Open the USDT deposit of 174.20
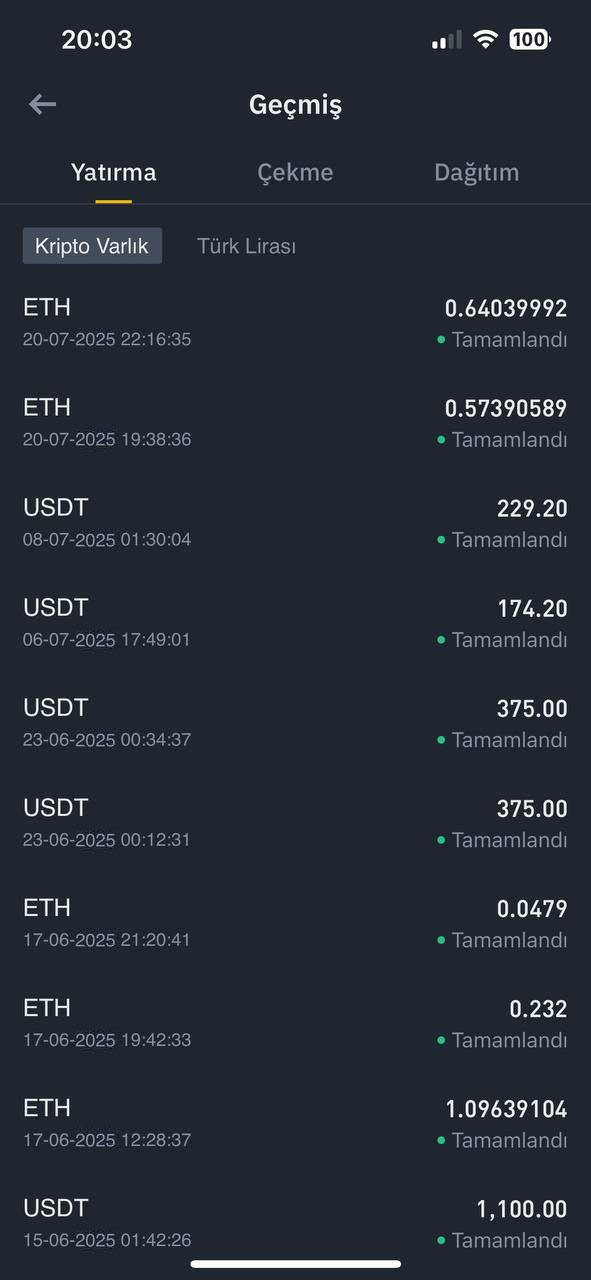Image resolution: width=591 pixels, height=1280 pixels. tap(295, 622)
